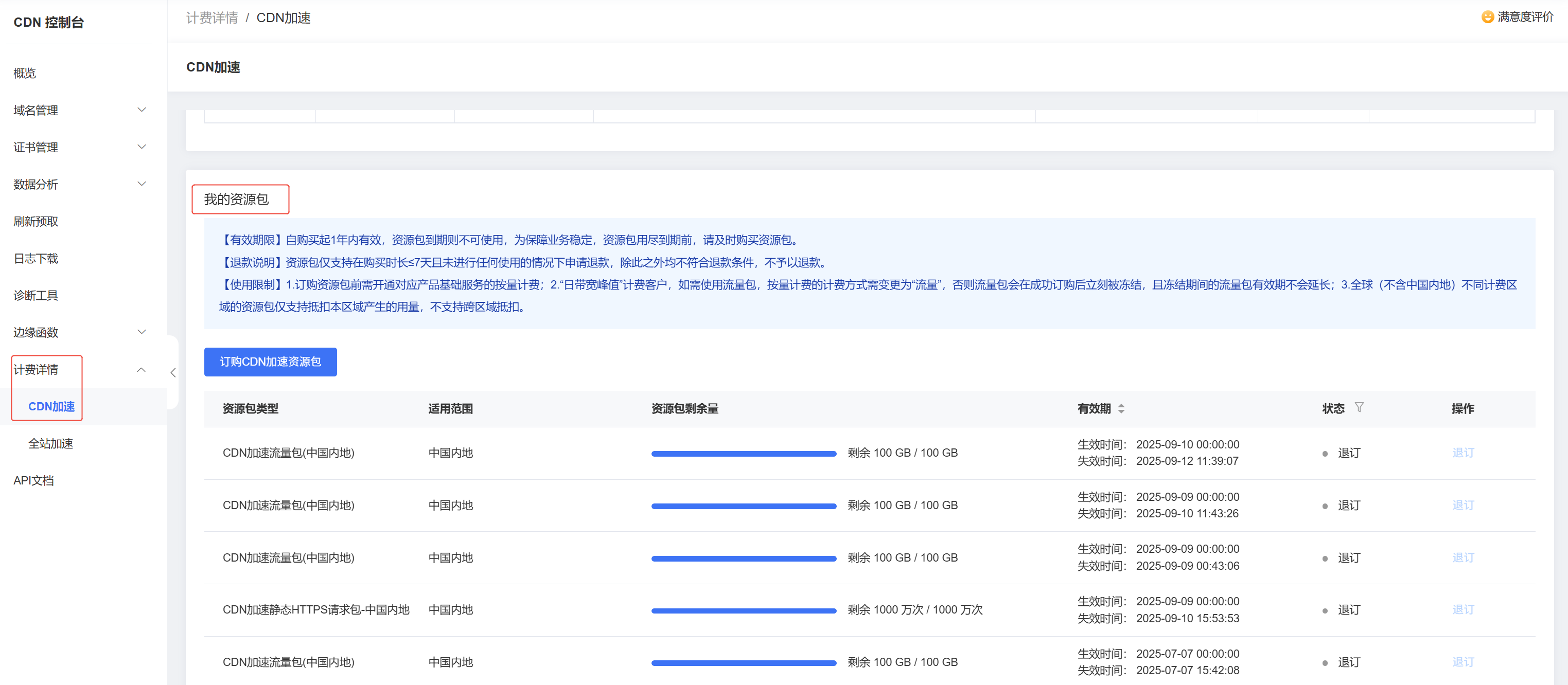This screenshot has height=685, width=1568.
Task: Click 退订 link for package expiring 2025-09-10 11:43:26
Action: click(1463, 505)
